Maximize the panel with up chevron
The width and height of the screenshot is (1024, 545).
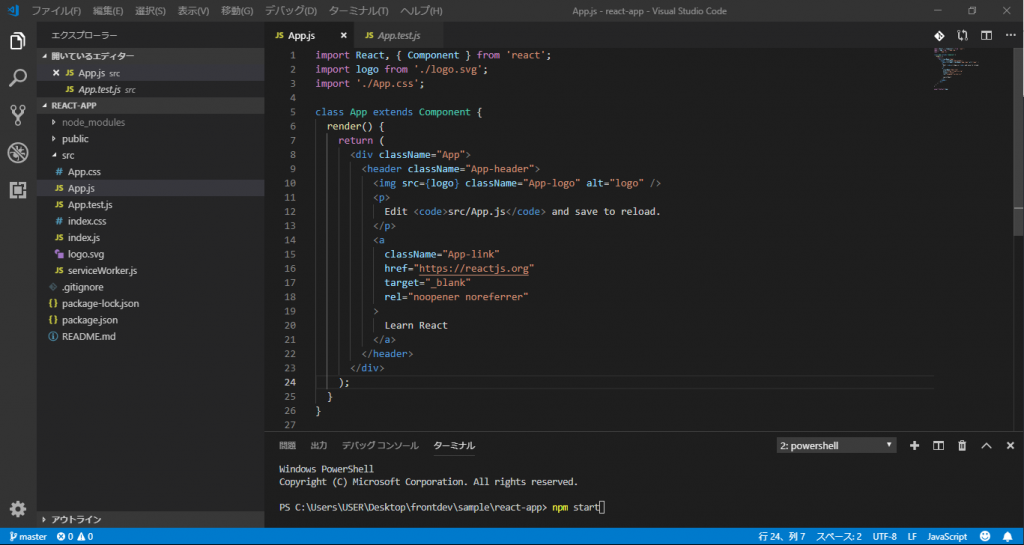pos(986,446)
